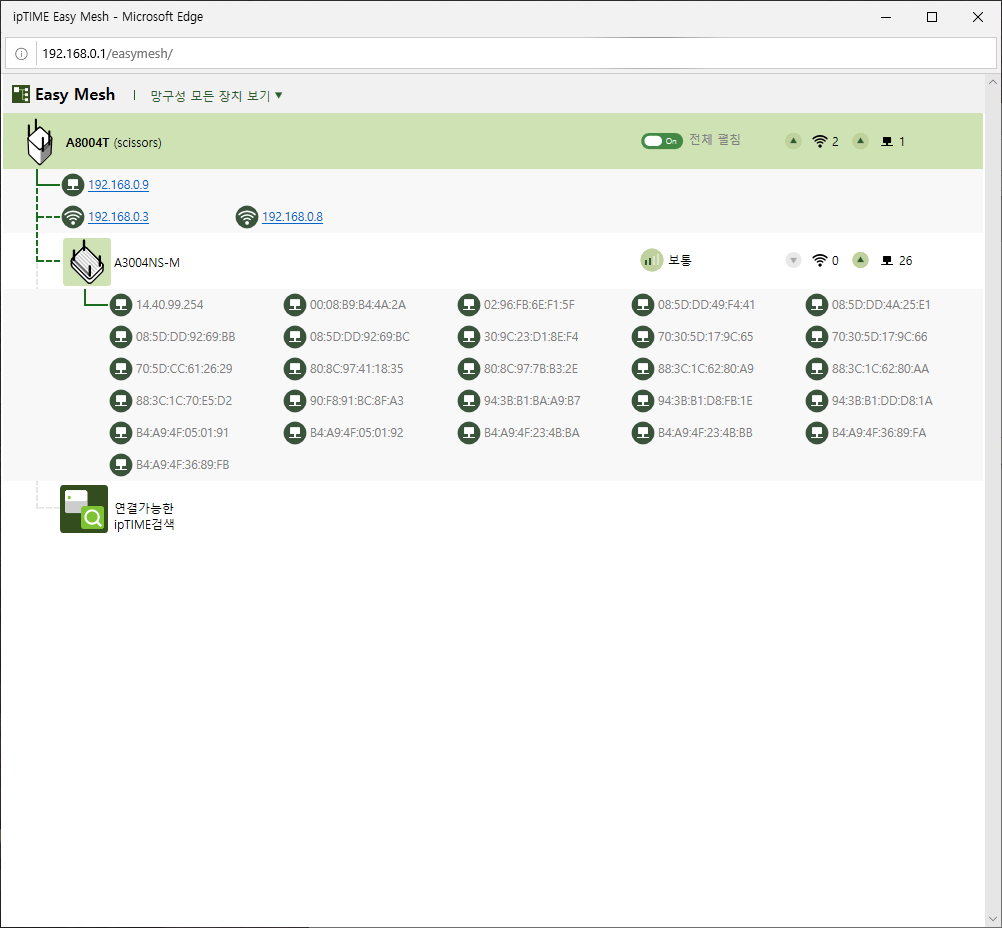
Task: Click wireless device icon for 192.168.0.8
Action: (x=247, y=217)
